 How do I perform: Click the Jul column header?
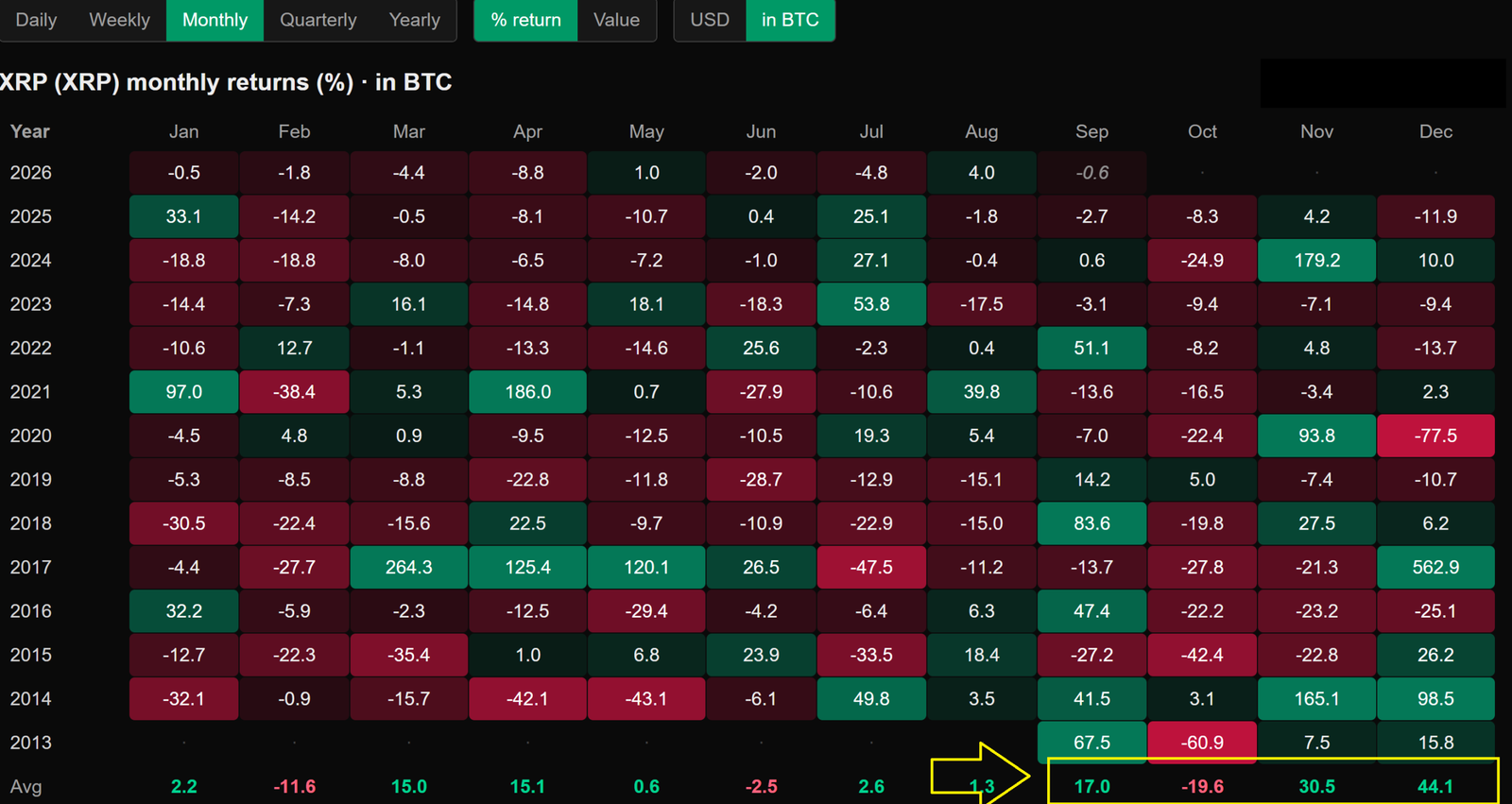871,131
